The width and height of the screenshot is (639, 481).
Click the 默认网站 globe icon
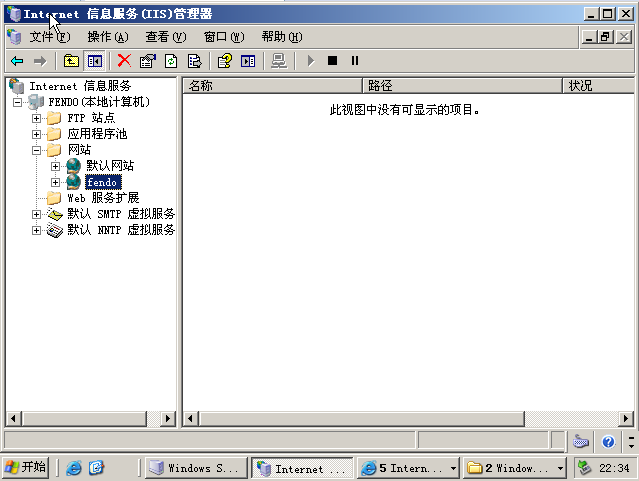coord(73,166)
